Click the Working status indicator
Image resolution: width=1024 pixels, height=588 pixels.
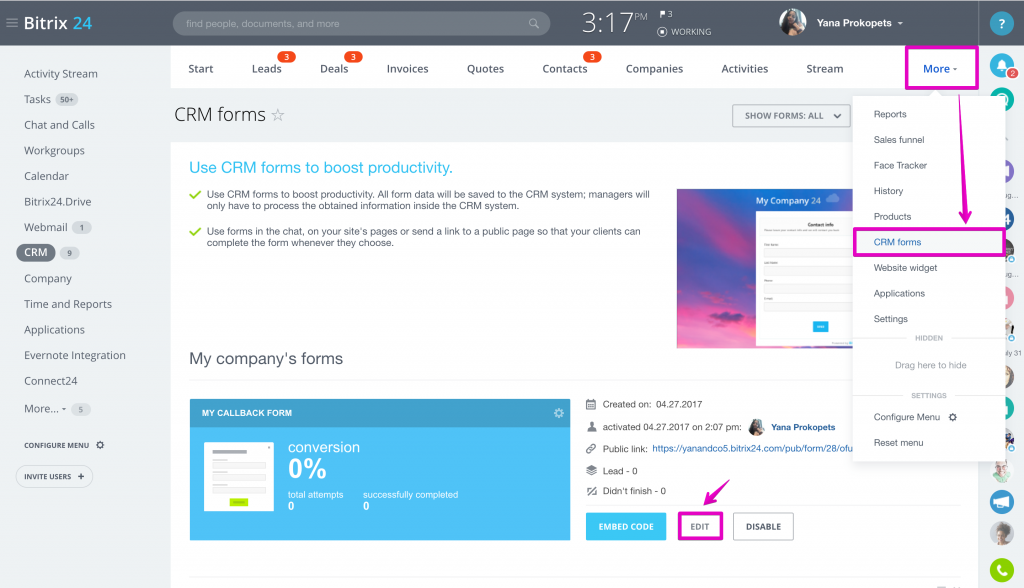pos(684,31)
